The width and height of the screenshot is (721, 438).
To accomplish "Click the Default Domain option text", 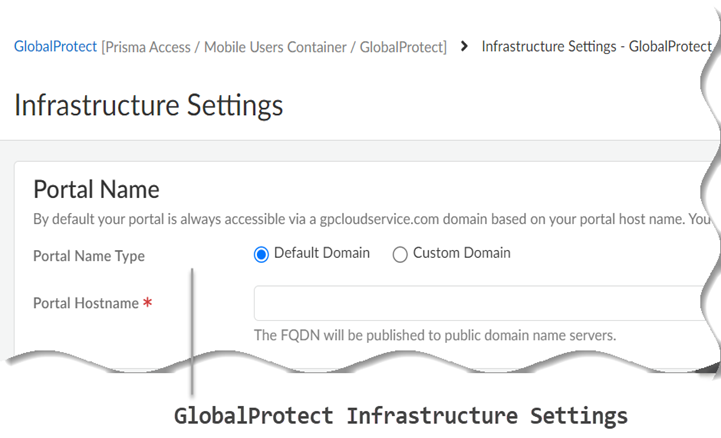I will [321, 254].
